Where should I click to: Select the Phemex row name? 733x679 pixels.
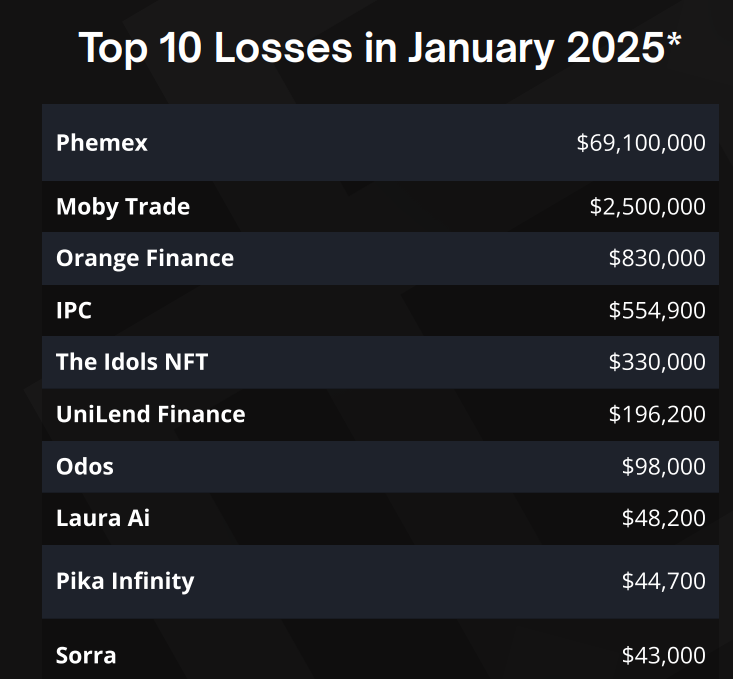pos(102,143)
